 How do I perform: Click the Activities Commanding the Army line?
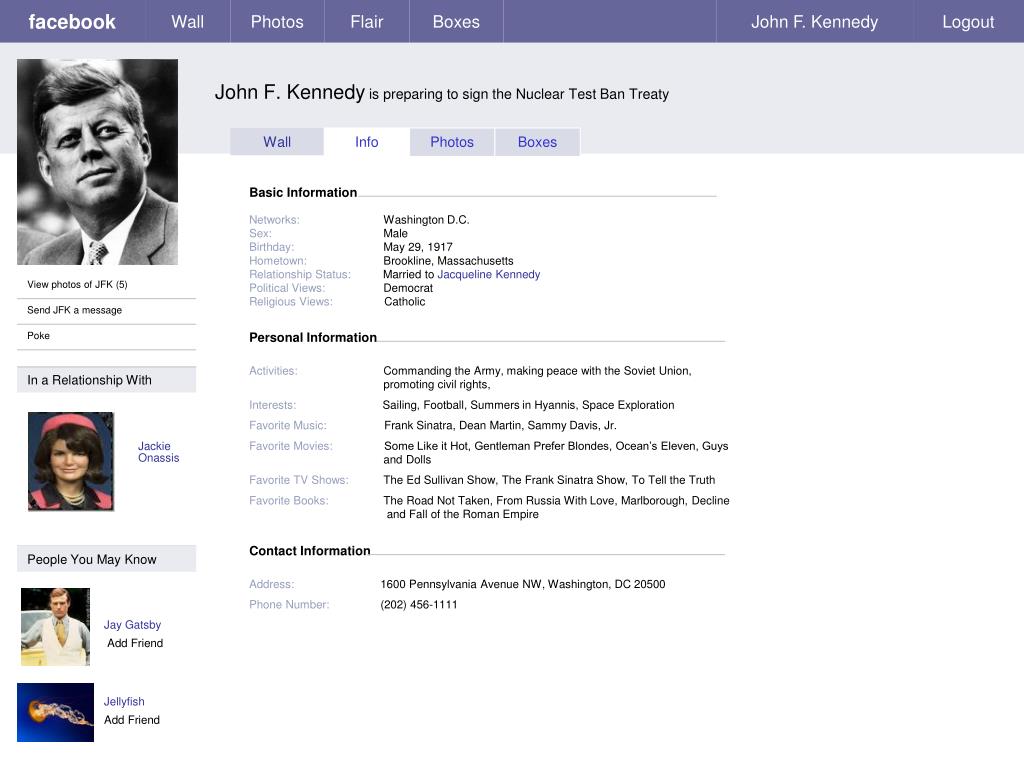537,377
